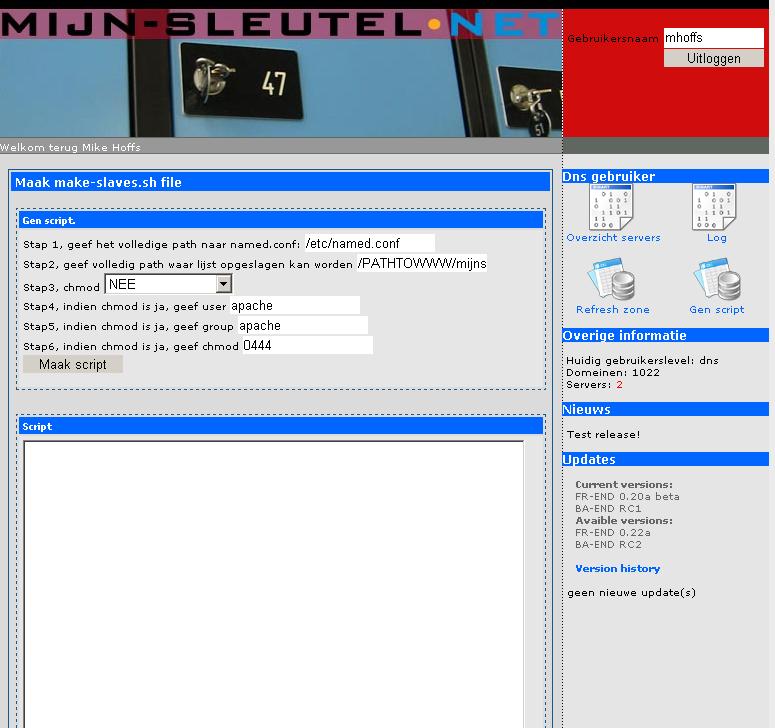Image resolution: width=775 pixels, height=728 pixels.
Task: Open the Version history link
Action: pyautogui.click(x=617, y=568)
